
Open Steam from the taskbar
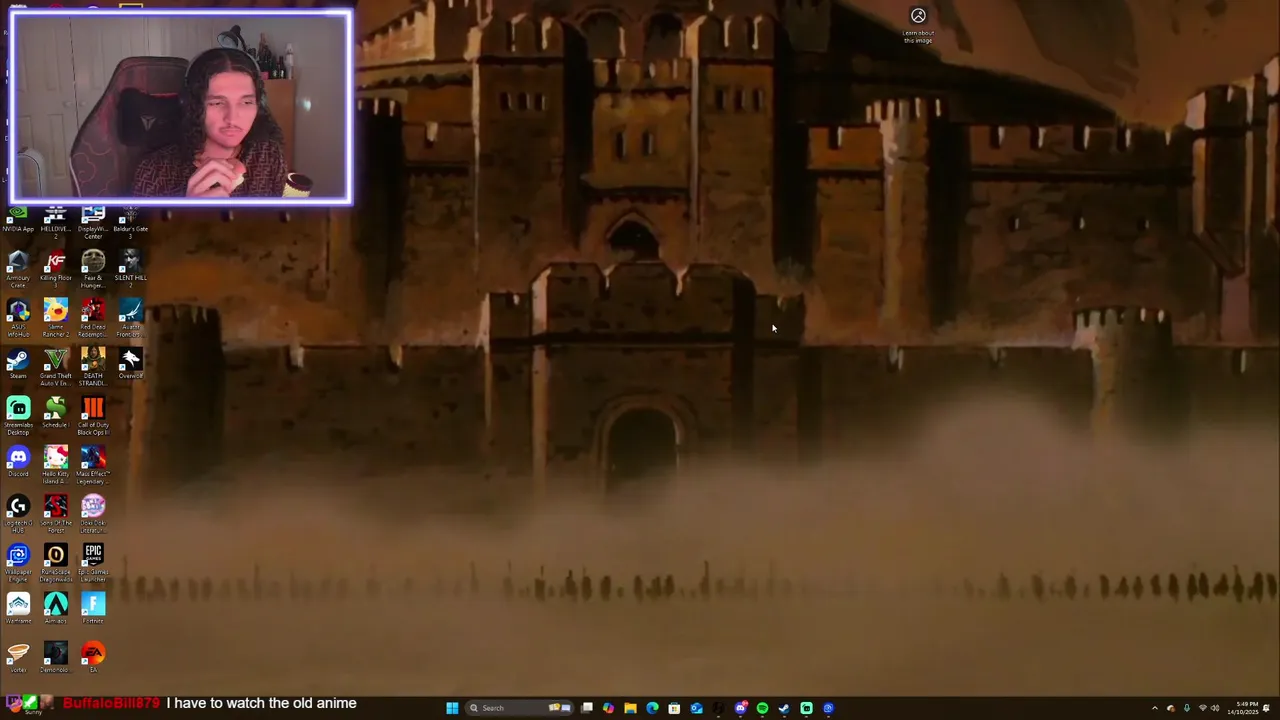784,708
